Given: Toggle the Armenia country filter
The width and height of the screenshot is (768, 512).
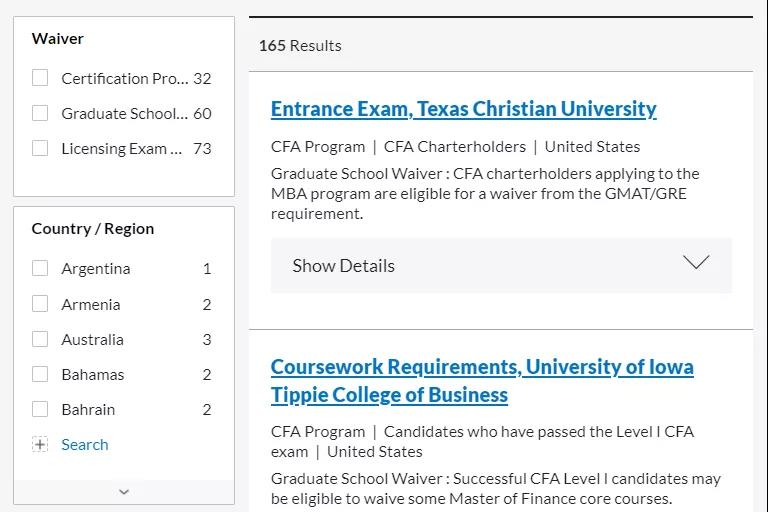Looking at the screenshot, I should pyautogui.click(x=40, y=304).
